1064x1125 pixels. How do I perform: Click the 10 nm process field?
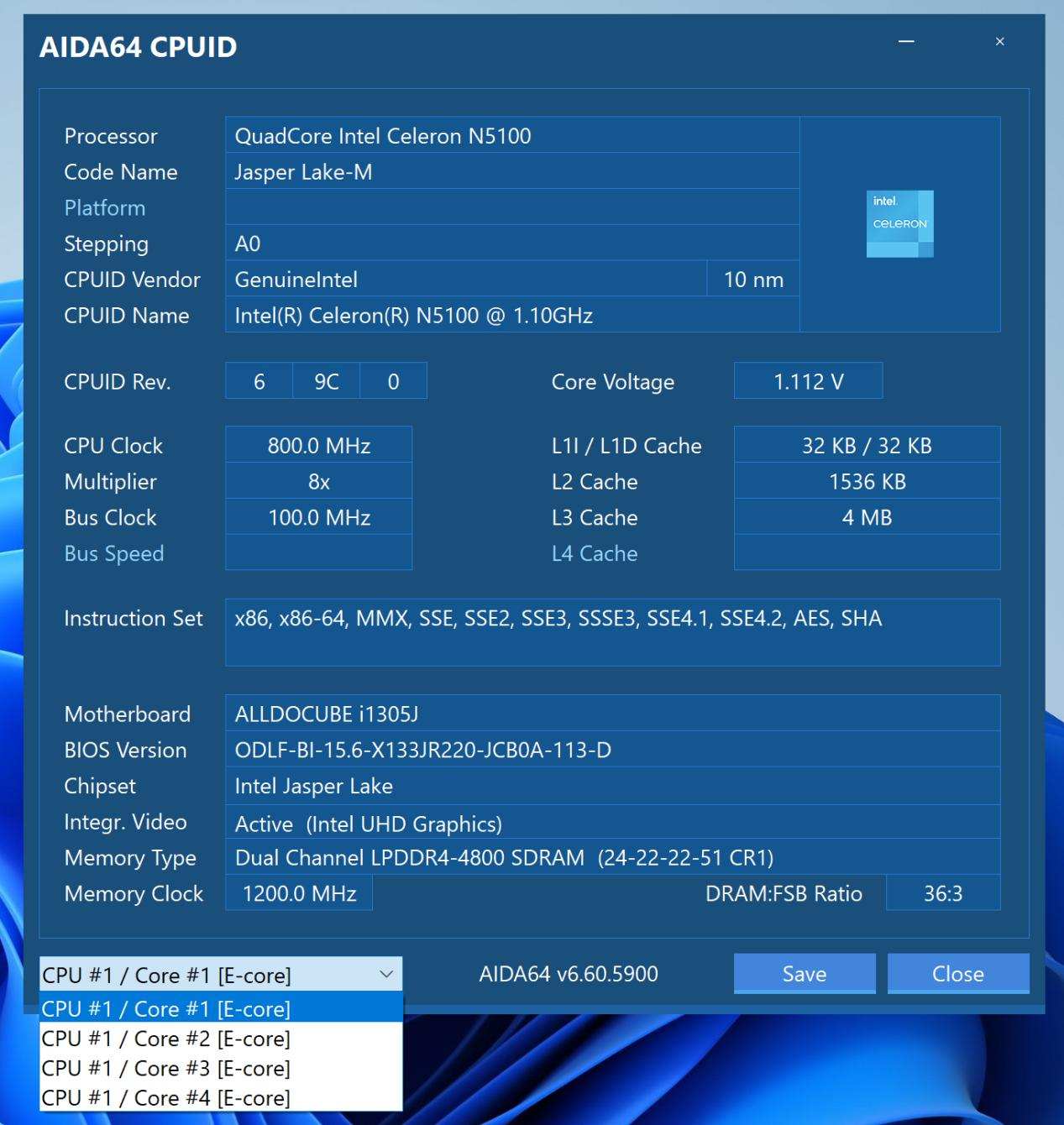753,280
